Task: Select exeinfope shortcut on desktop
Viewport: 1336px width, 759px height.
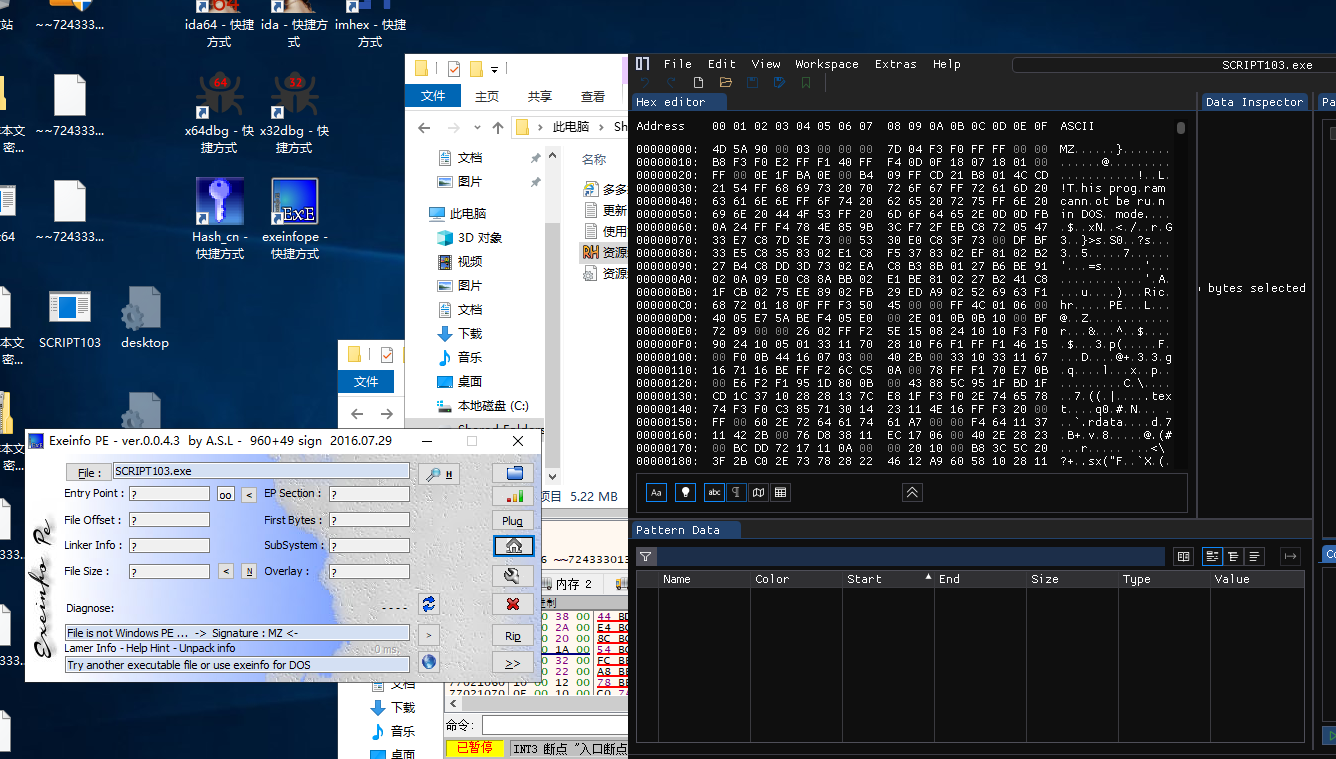Action: 294,219
